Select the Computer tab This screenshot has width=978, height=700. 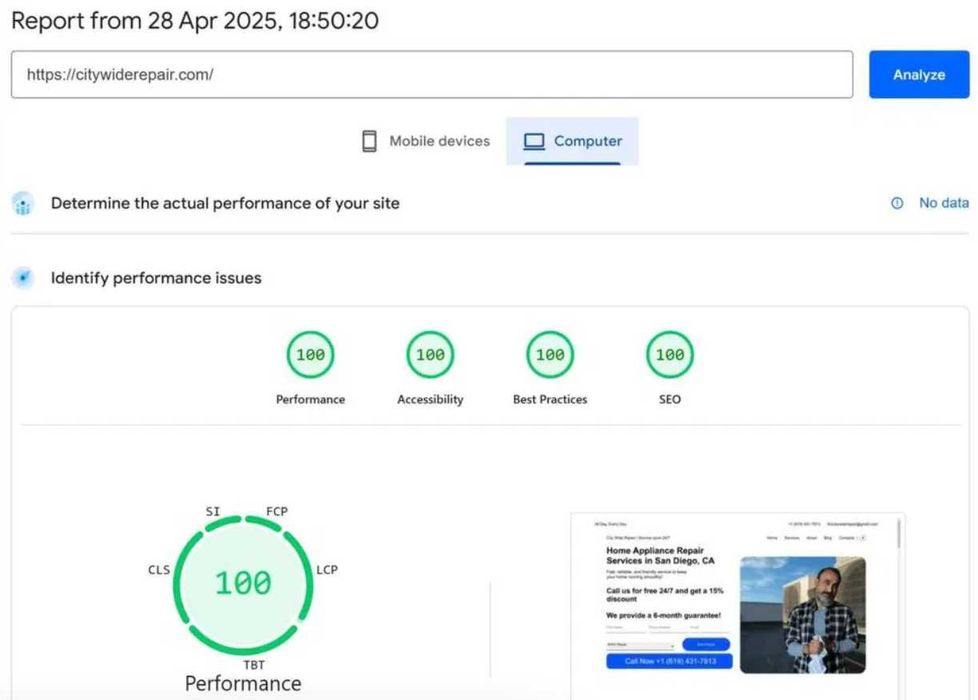(572, 141)
